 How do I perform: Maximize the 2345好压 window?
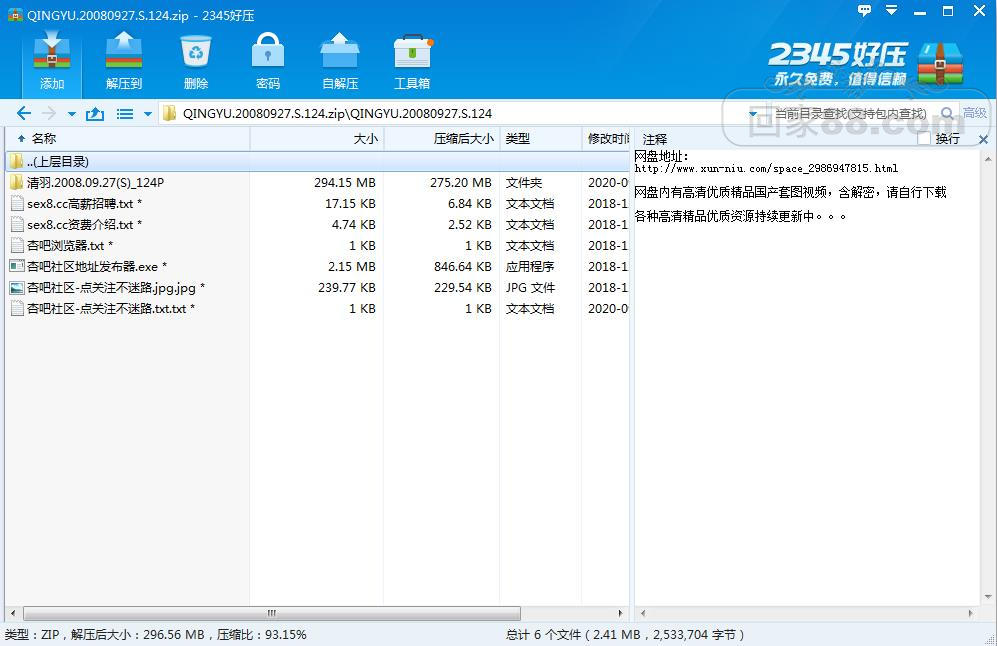(947, 11)
